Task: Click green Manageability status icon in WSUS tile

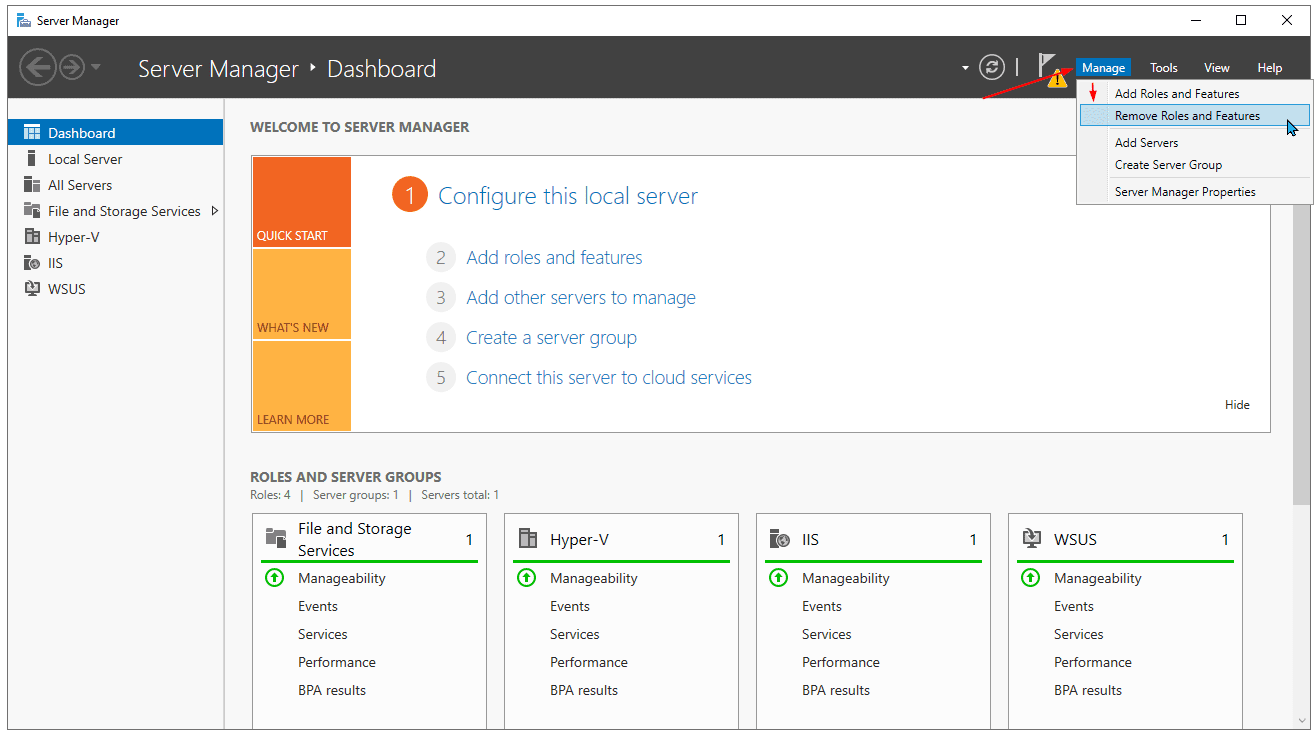Action: coord(1030,578)
